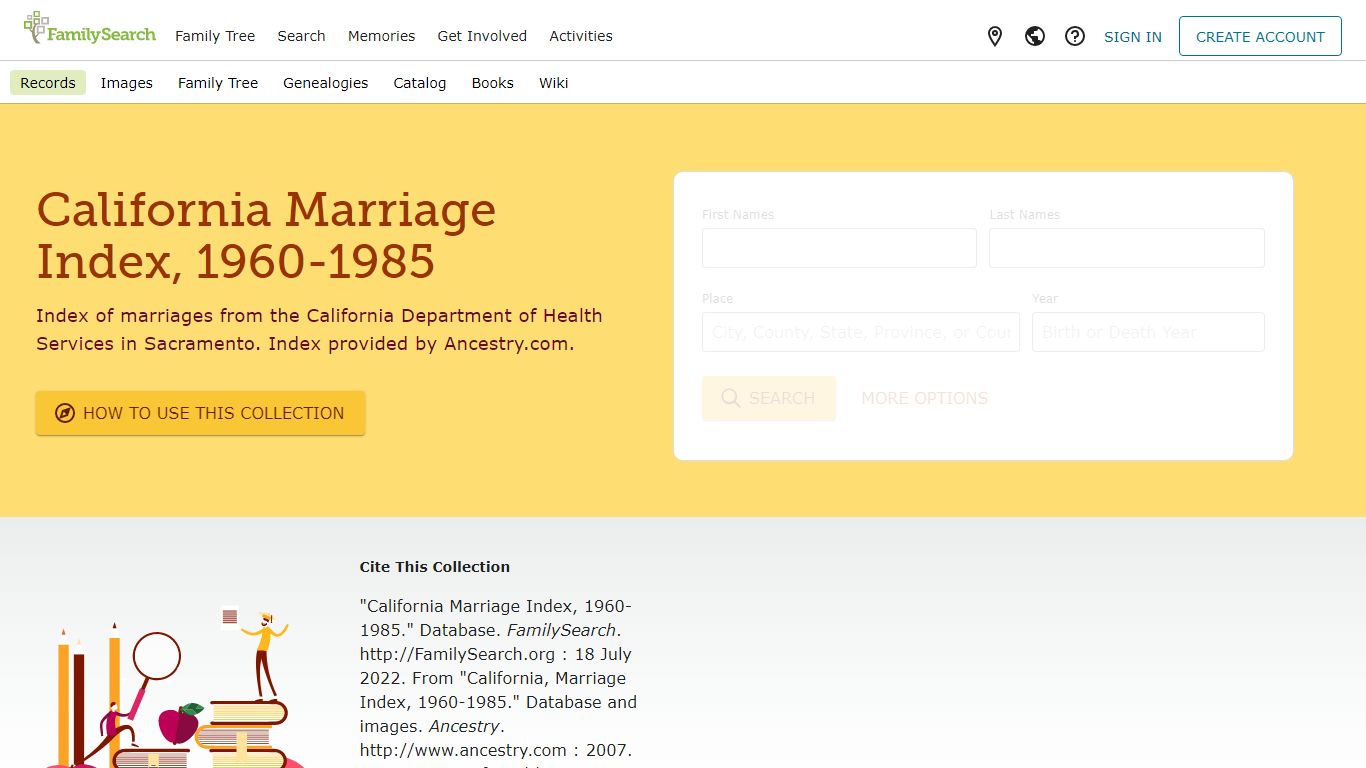Click the Last Names input field
Image resolution: width=1366 pixels, height=768 pixels.
[x=1127, y=248]
